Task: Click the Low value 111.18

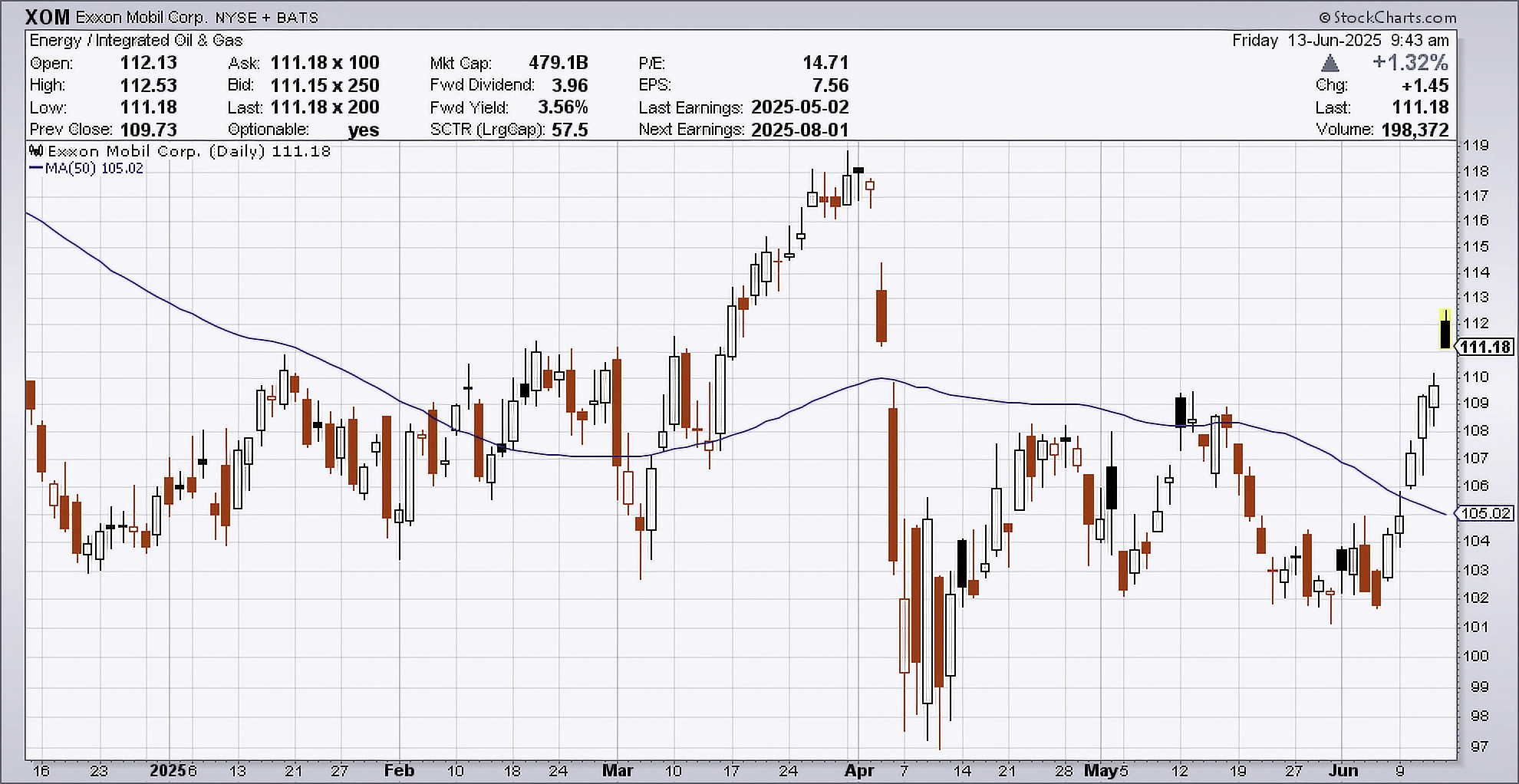Action: (x=148, y=107)
